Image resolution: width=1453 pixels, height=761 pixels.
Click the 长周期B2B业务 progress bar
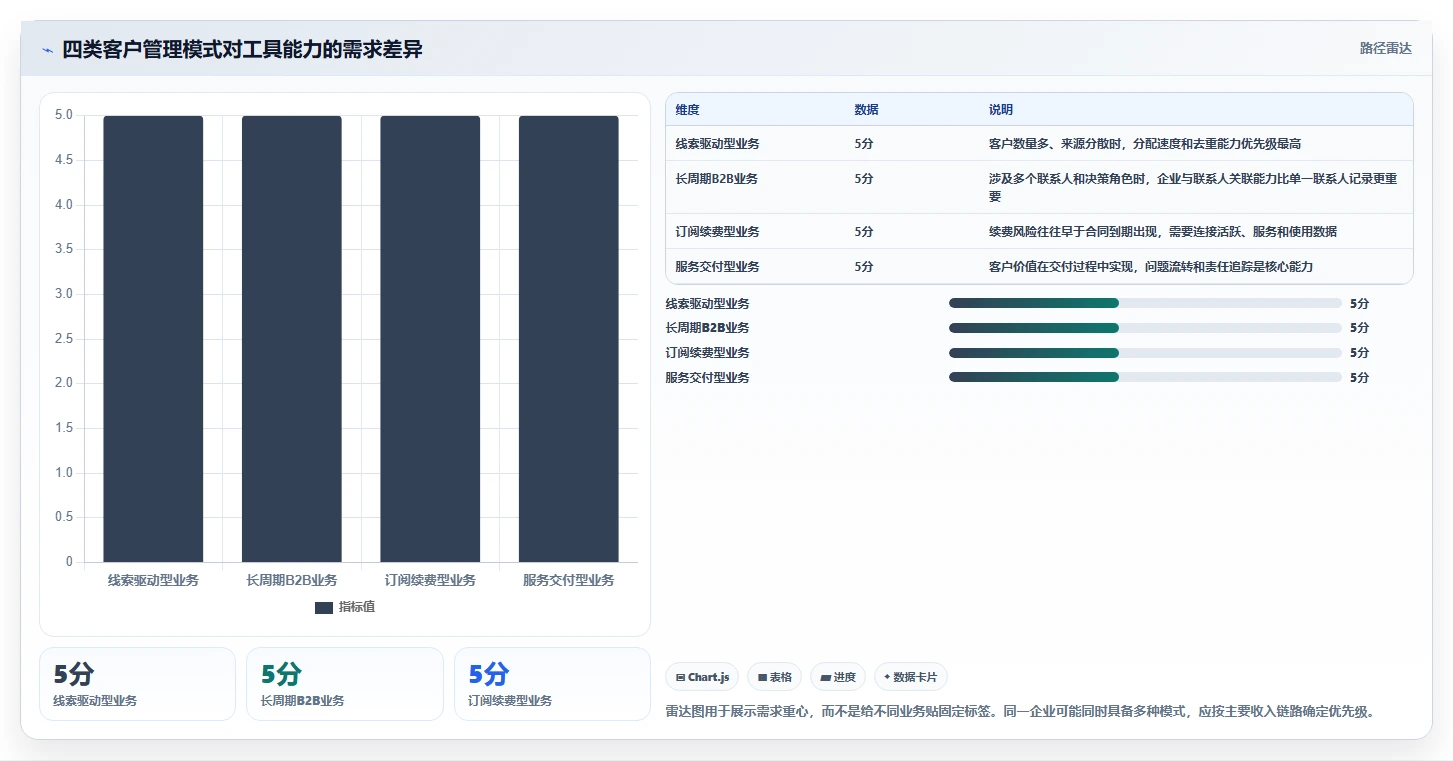click(1145, 328)
